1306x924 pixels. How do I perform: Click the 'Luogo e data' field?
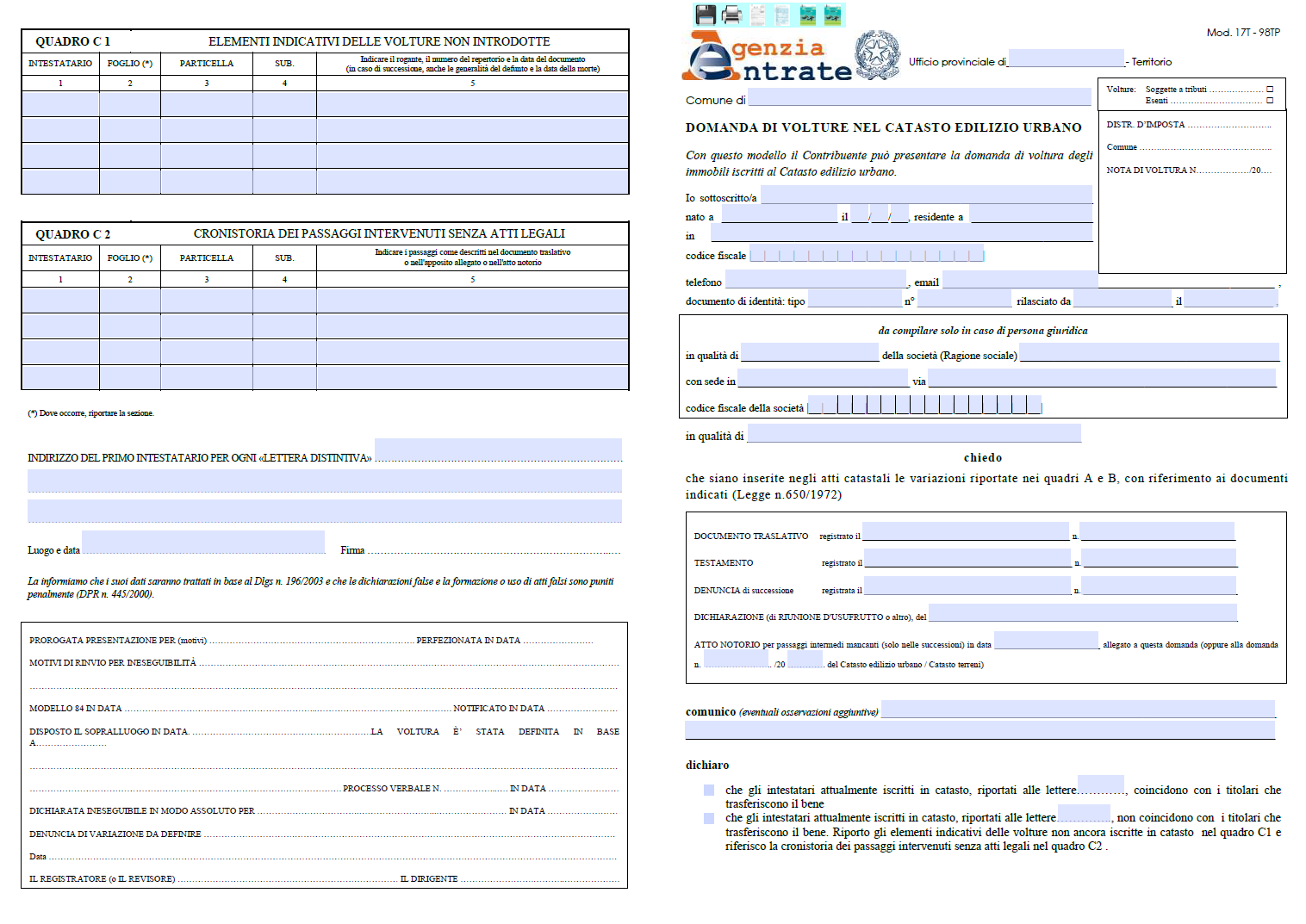(x=203, y=543)
